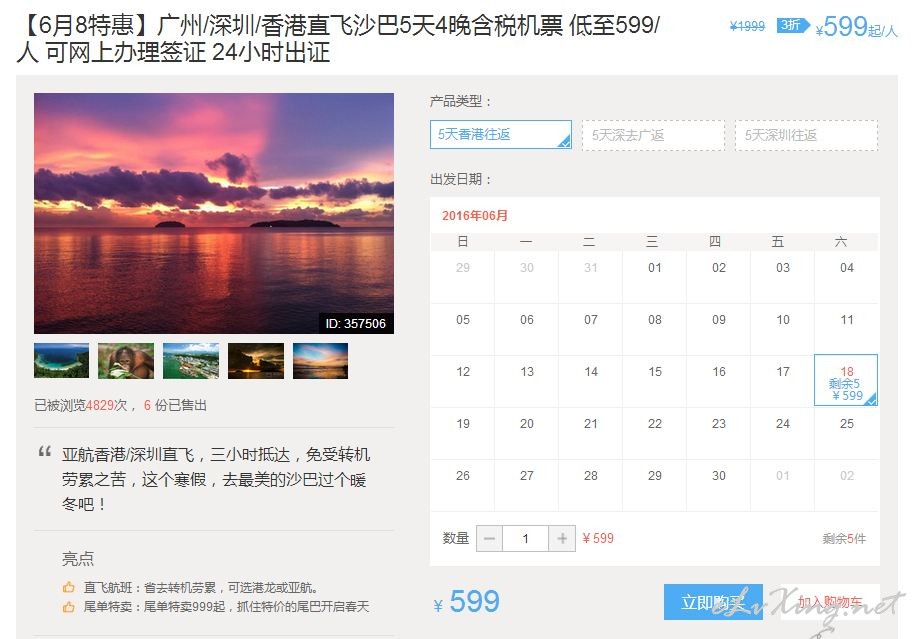
Task: Select the 5天香港往返 product type
Action: pos(501,135)
